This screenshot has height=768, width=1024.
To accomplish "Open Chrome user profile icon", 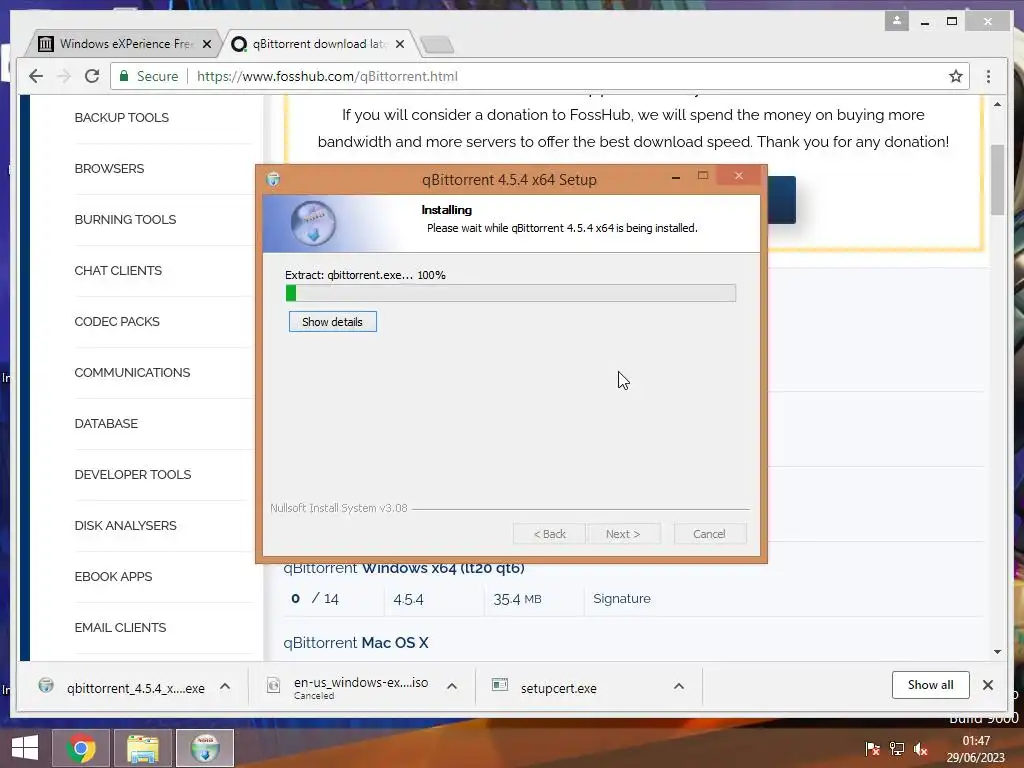I will 897,21.
